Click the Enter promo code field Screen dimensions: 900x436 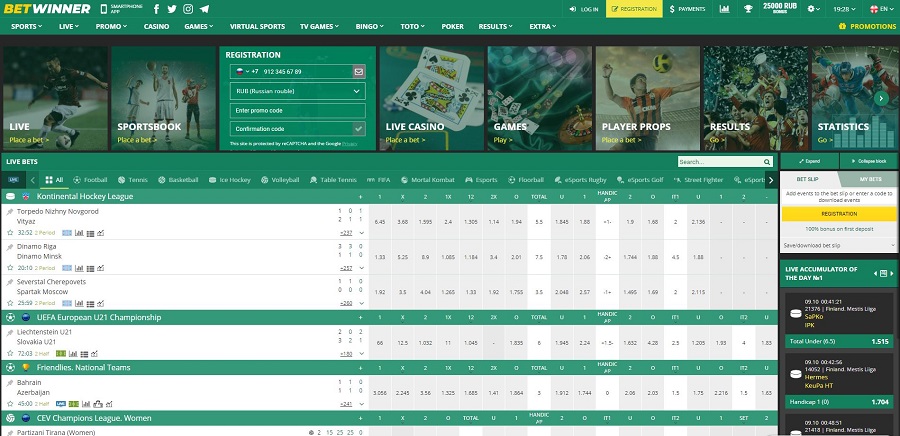coord(297,110)
